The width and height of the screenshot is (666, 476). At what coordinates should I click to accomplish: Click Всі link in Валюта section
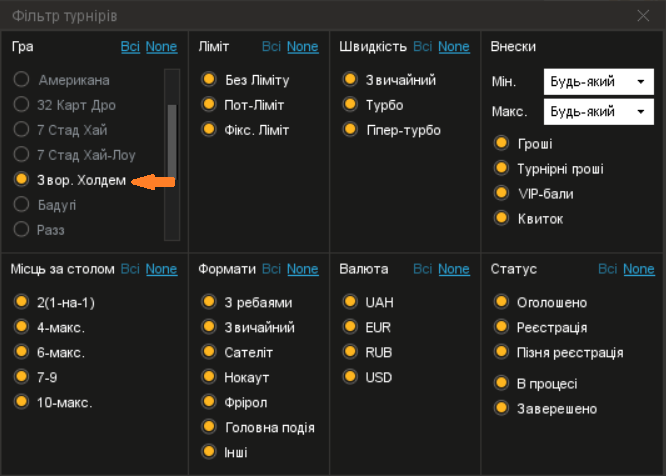(x=423, y=269)
